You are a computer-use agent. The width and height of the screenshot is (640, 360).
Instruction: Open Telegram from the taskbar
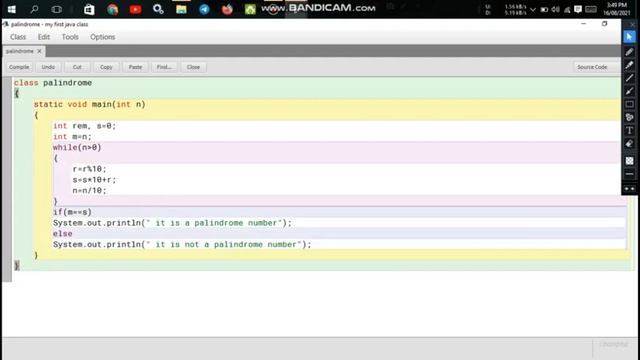point(204,9)
